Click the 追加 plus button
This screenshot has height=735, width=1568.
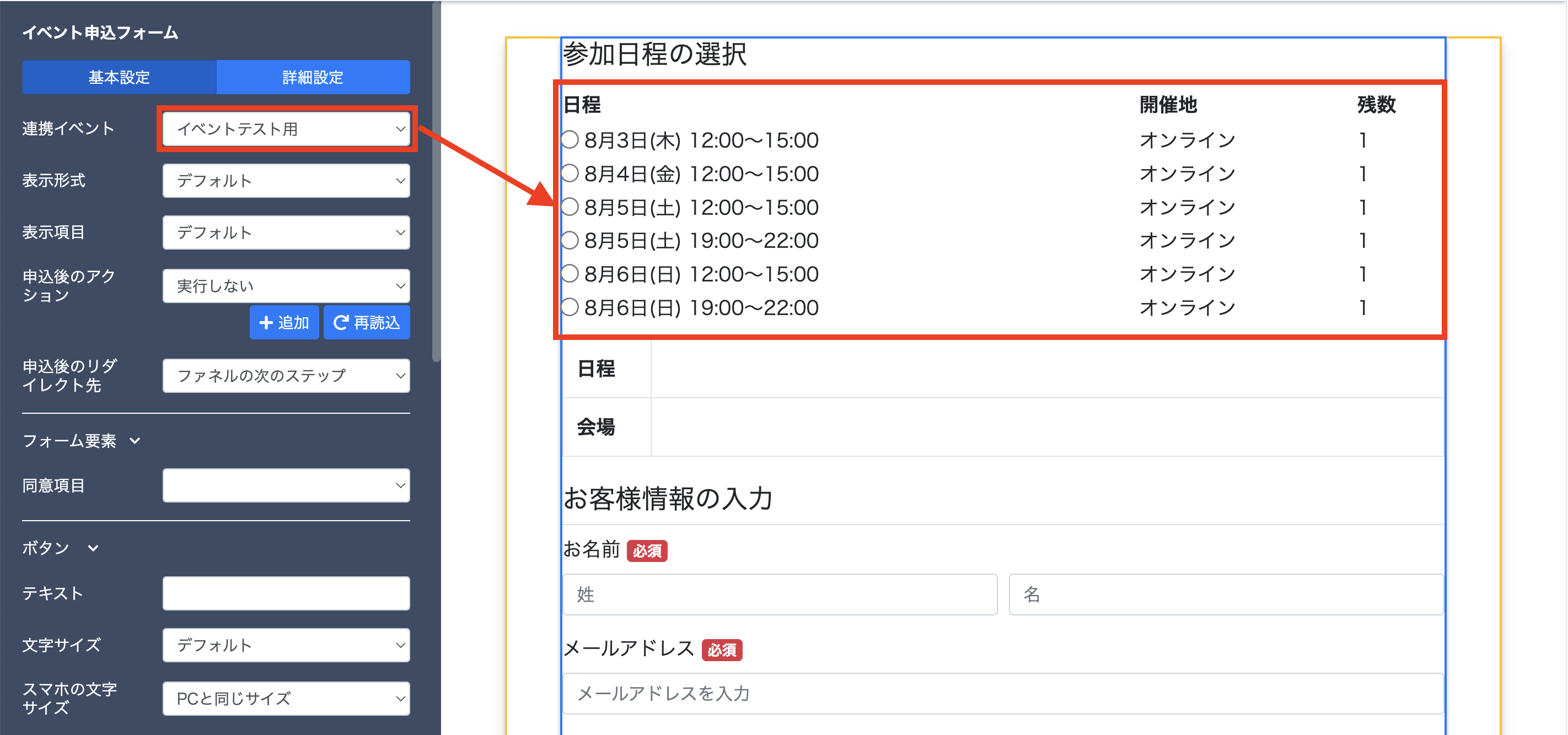tap(283, 322)
